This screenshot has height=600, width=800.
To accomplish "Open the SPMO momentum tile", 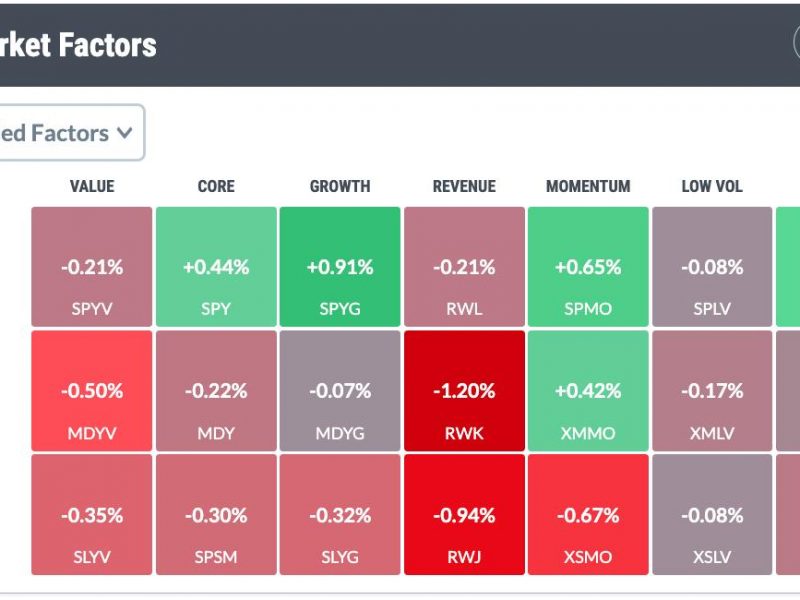I will (x=588, y=267).
